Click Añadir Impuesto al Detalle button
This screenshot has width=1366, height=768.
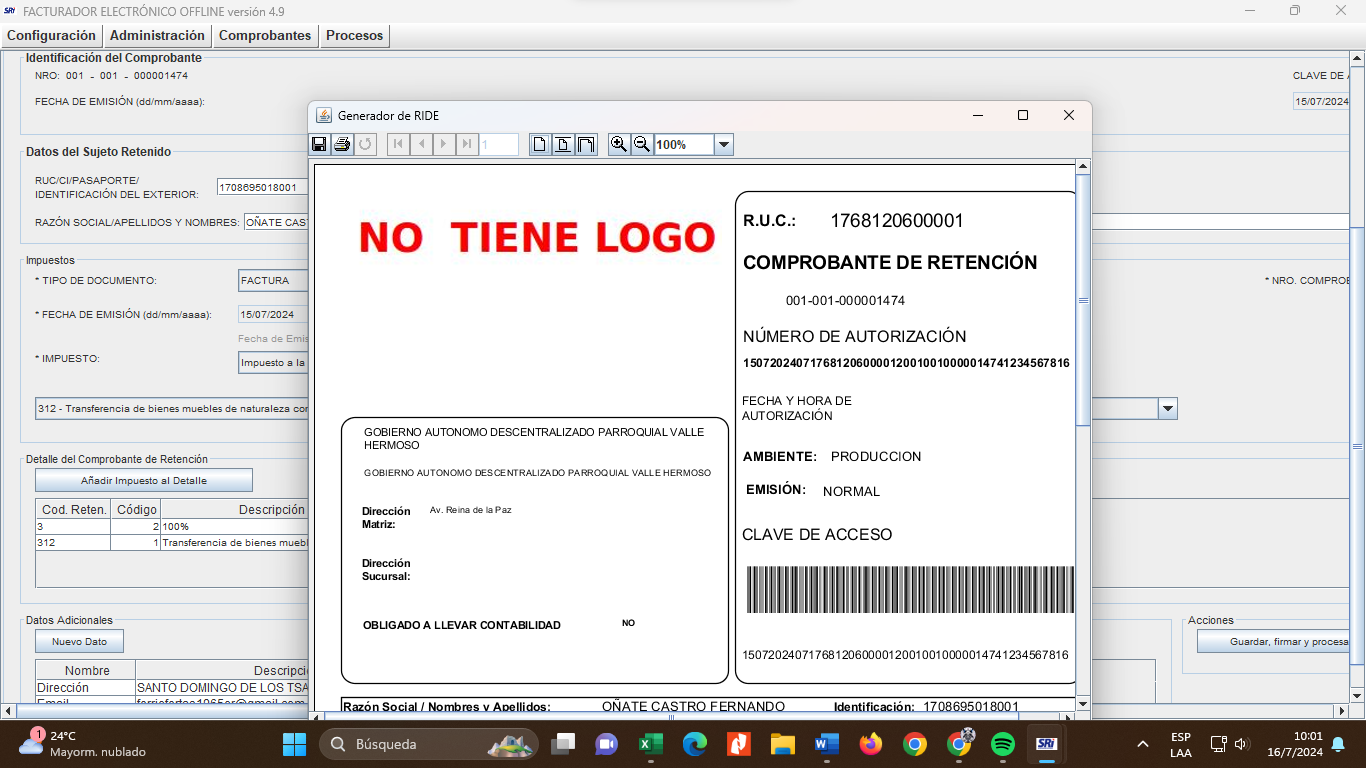coord(144,481)
